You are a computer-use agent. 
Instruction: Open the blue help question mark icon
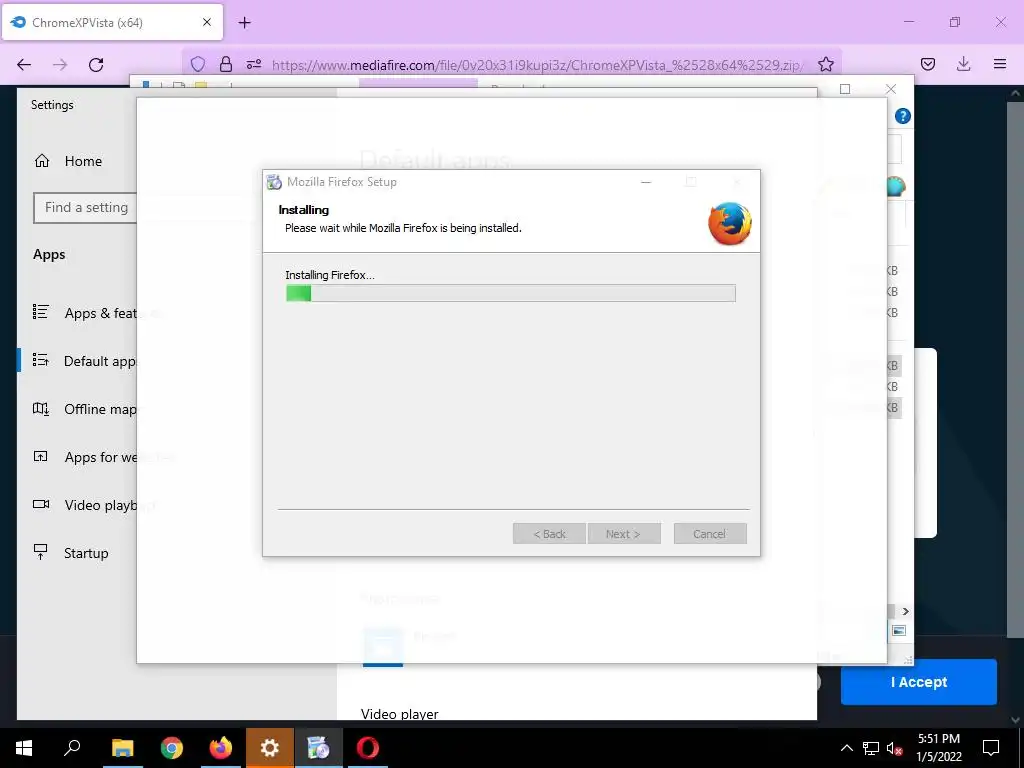(903, 116)
